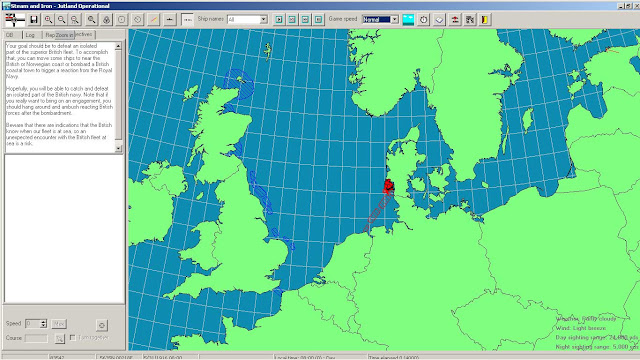Click the Max speed button
The height and width of the screenshot is (360, 640).
point(59,324)
